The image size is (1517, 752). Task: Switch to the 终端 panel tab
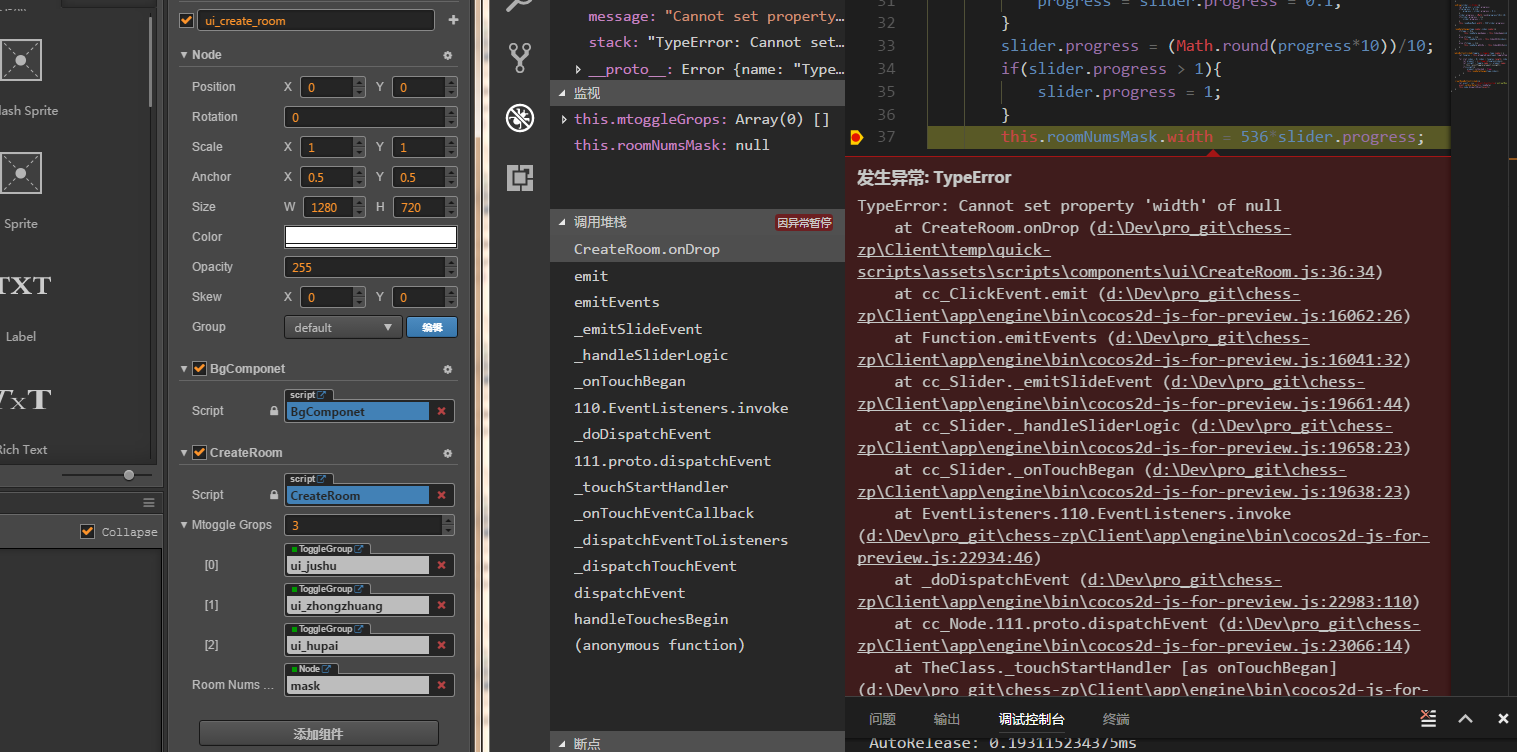pos(1116,719)
